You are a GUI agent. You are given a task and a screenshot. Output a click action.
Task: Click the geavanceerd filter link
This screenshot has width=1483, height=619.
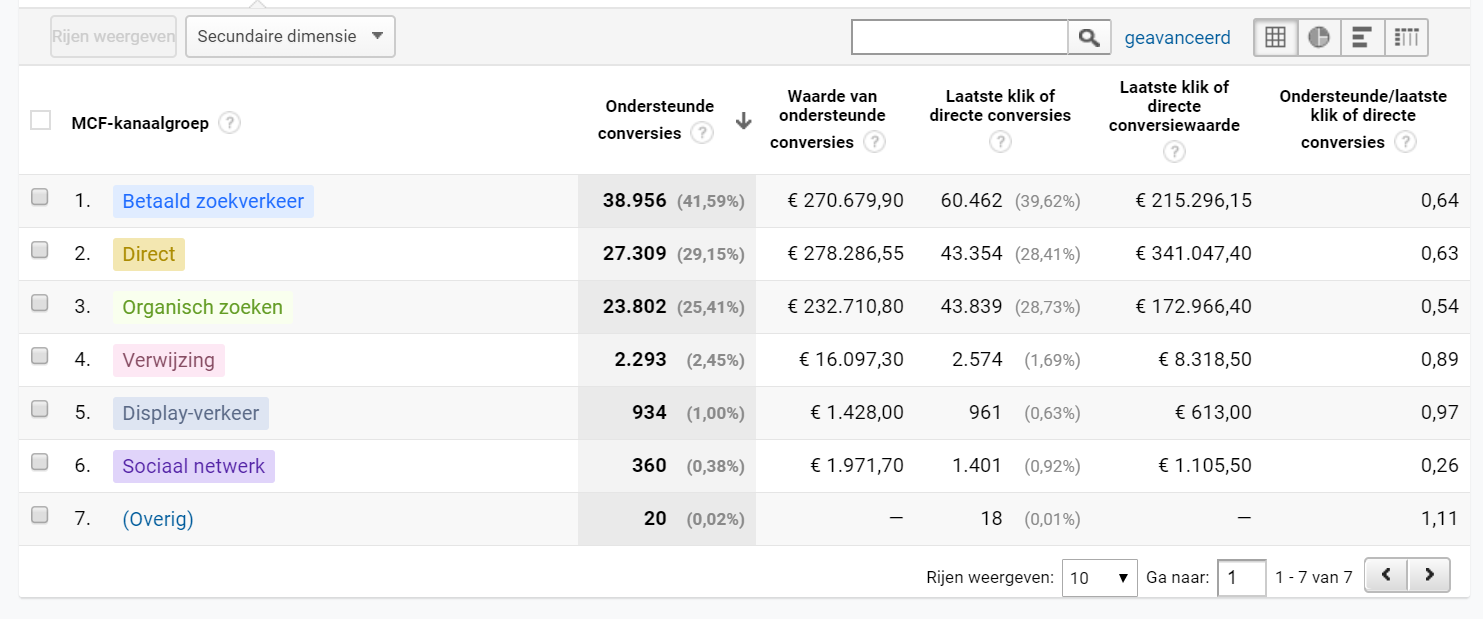(1177, 38)
